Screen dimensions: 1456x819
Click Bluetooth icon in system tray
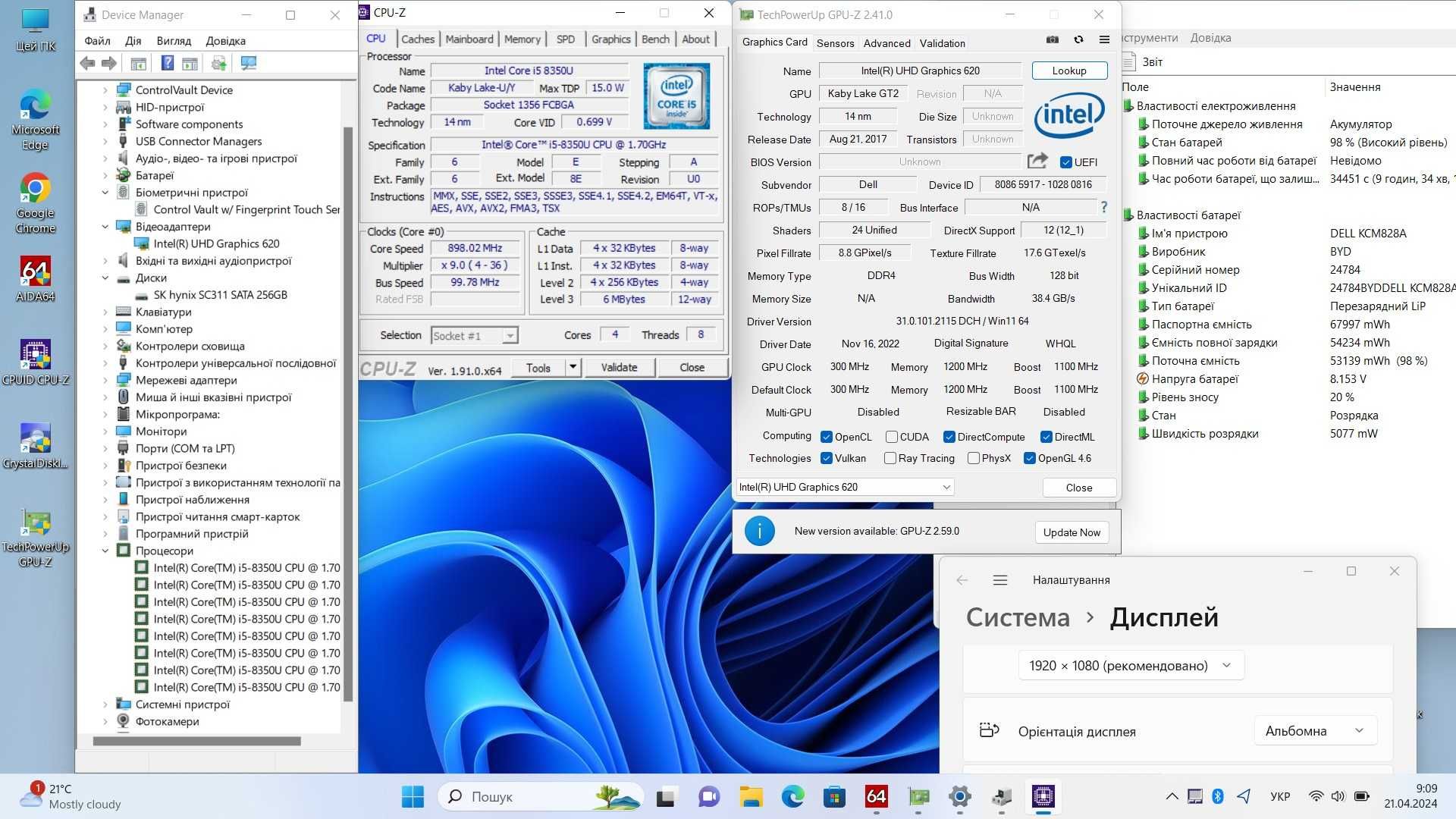coord(1218,796)
